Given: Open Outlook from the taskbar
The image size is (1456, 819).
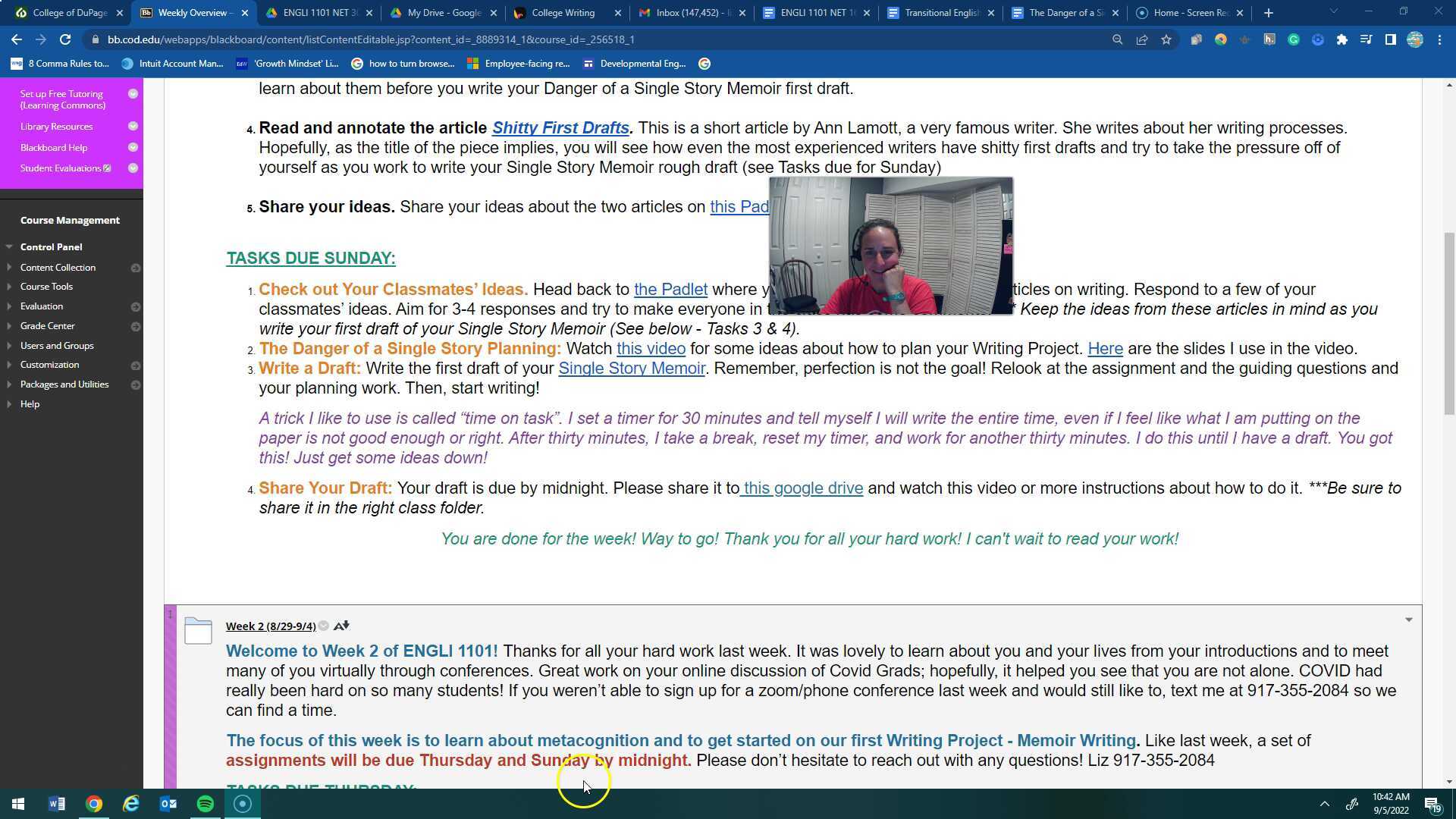Looking at the screenshot, I should click(x=168, y=804).
